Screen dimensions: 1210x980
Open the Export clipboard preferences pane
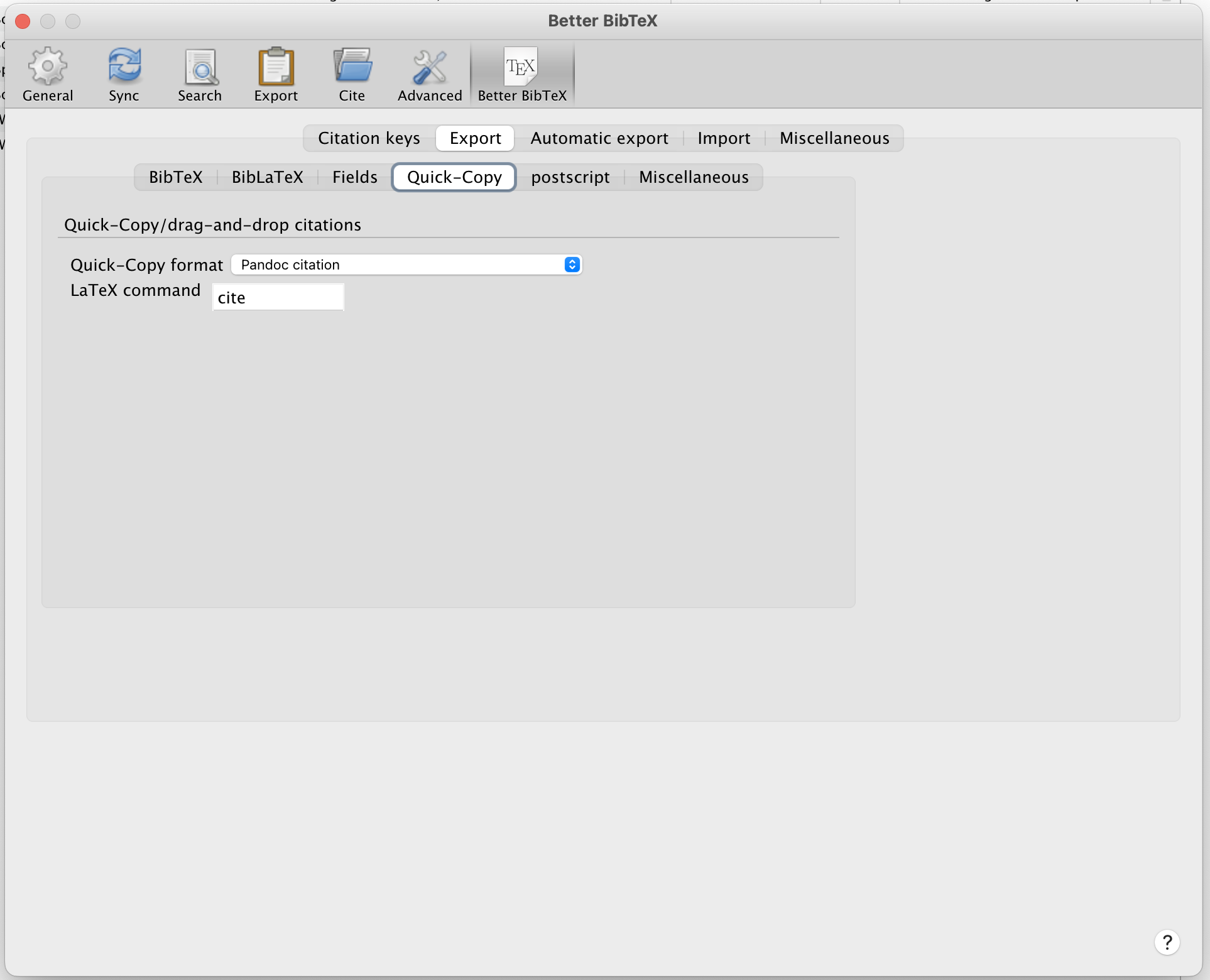coord(276,75)
